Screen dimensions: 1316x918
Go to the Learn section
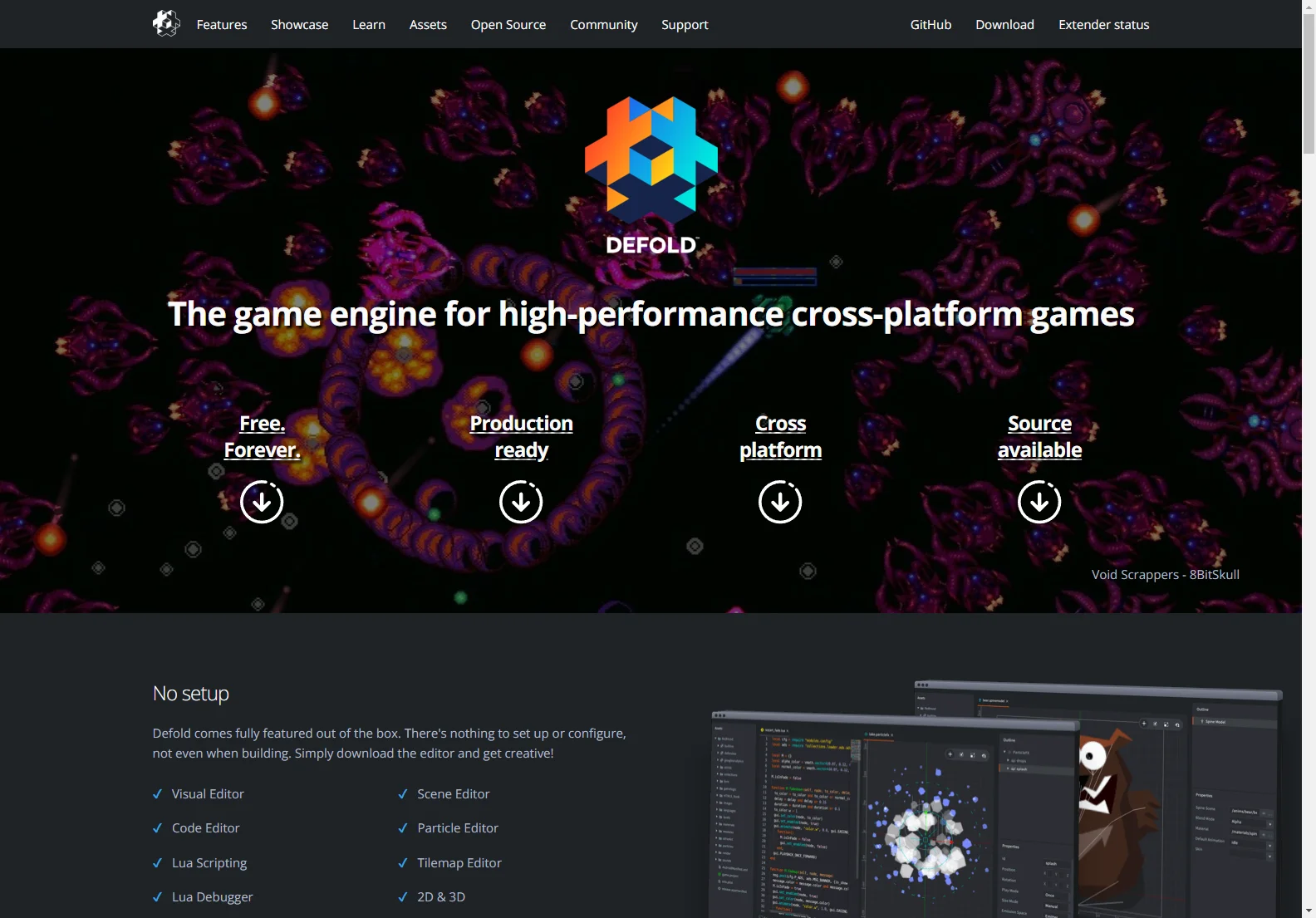pos(369,25)
